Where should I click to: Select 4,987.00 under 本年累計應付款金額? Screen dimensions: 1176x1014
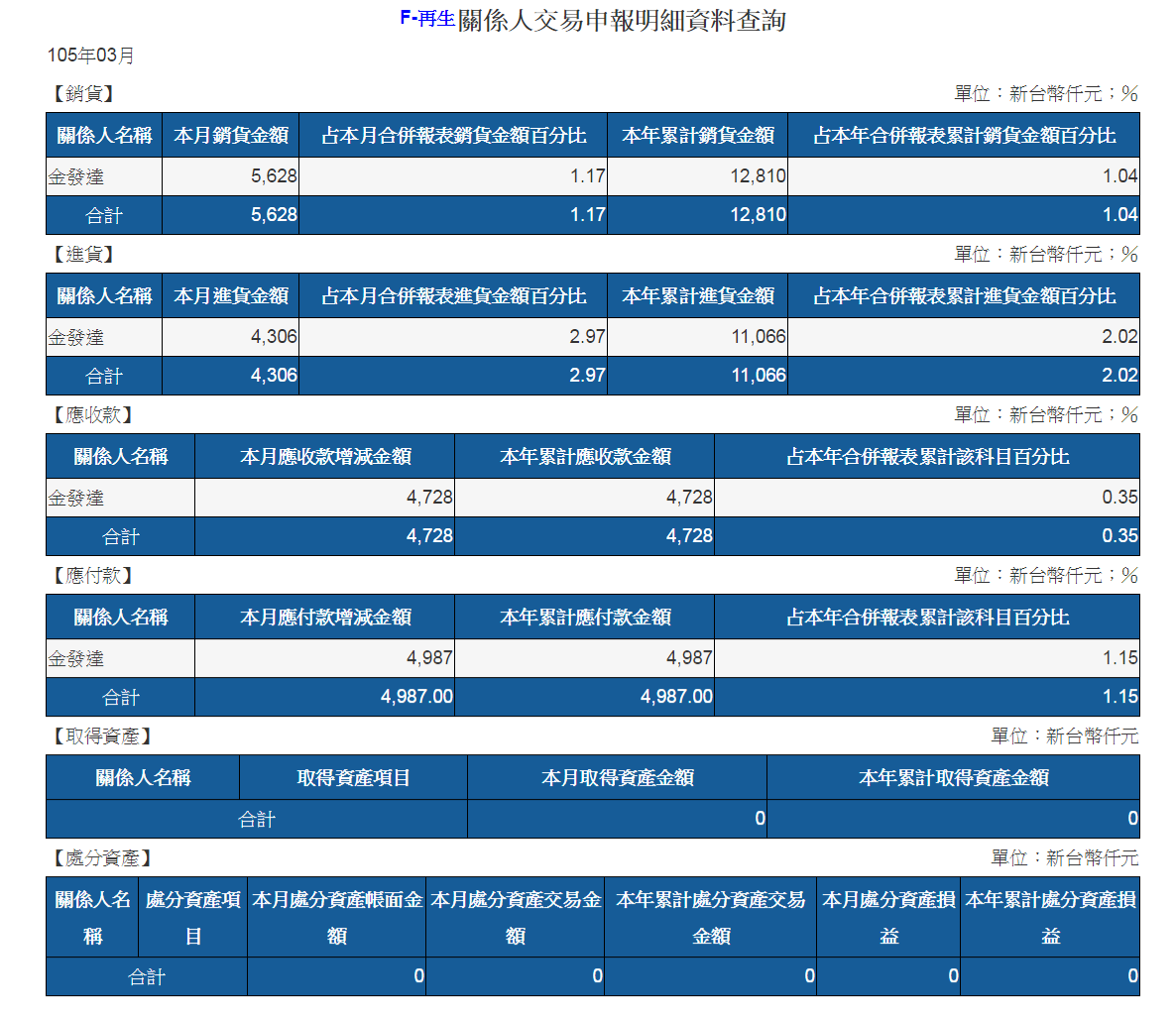676,697
